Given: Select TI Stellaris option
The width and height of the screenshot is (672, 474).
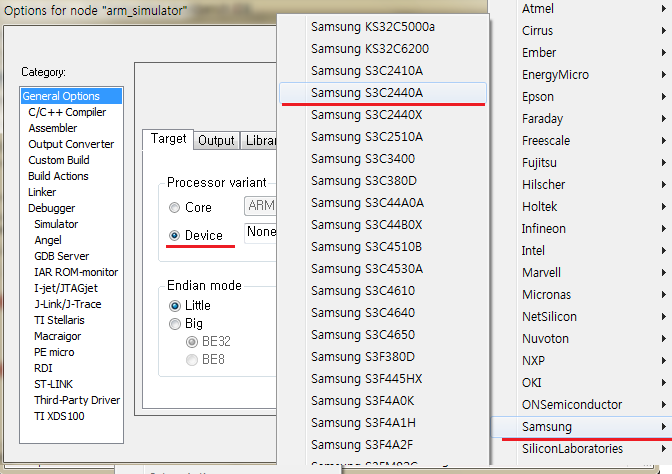Looking at the screenshot, I should pyautogui.click(x=59, y=320).
